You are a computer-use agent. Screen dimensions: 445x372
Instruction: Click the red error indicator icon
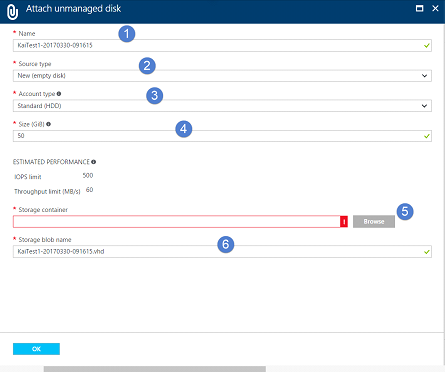[x=344, y=222]
